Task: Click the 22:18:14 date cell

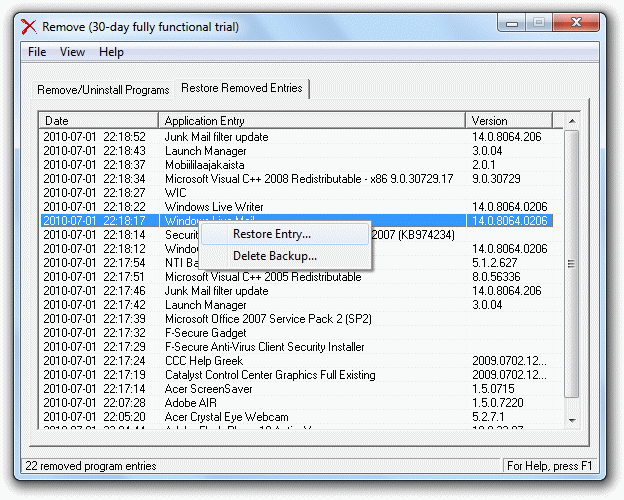Action: pos(94,234)
